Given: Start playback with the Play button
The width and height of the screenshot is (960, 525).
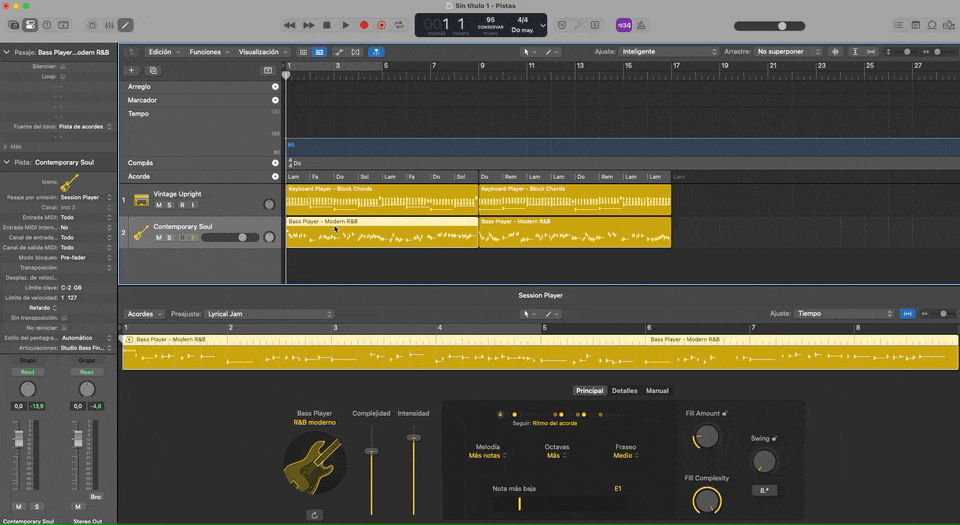Looking at the screenshot, I should click(x=345, y=25).
